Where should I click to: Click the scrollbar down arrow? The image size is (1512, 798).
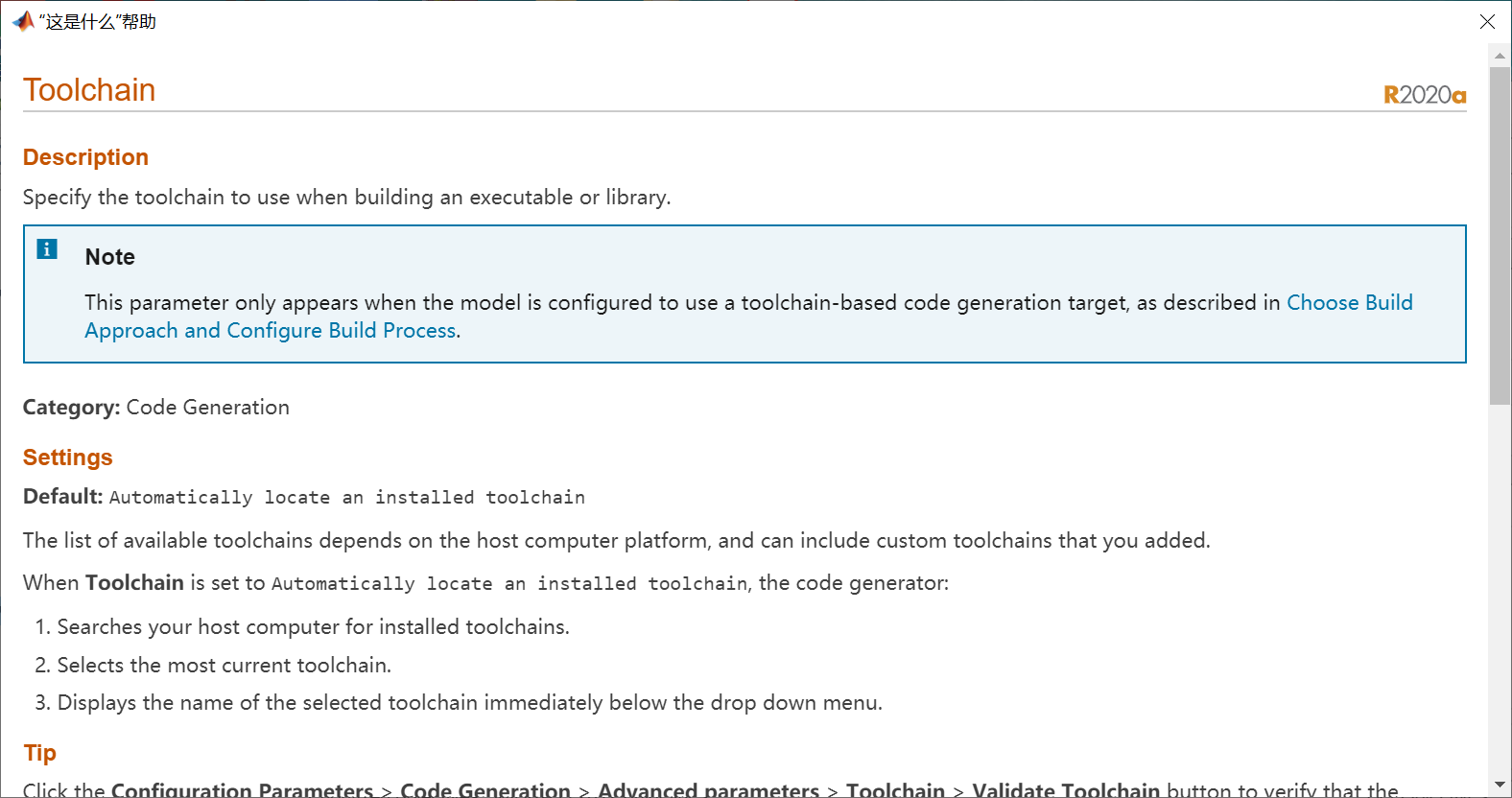1500,786
